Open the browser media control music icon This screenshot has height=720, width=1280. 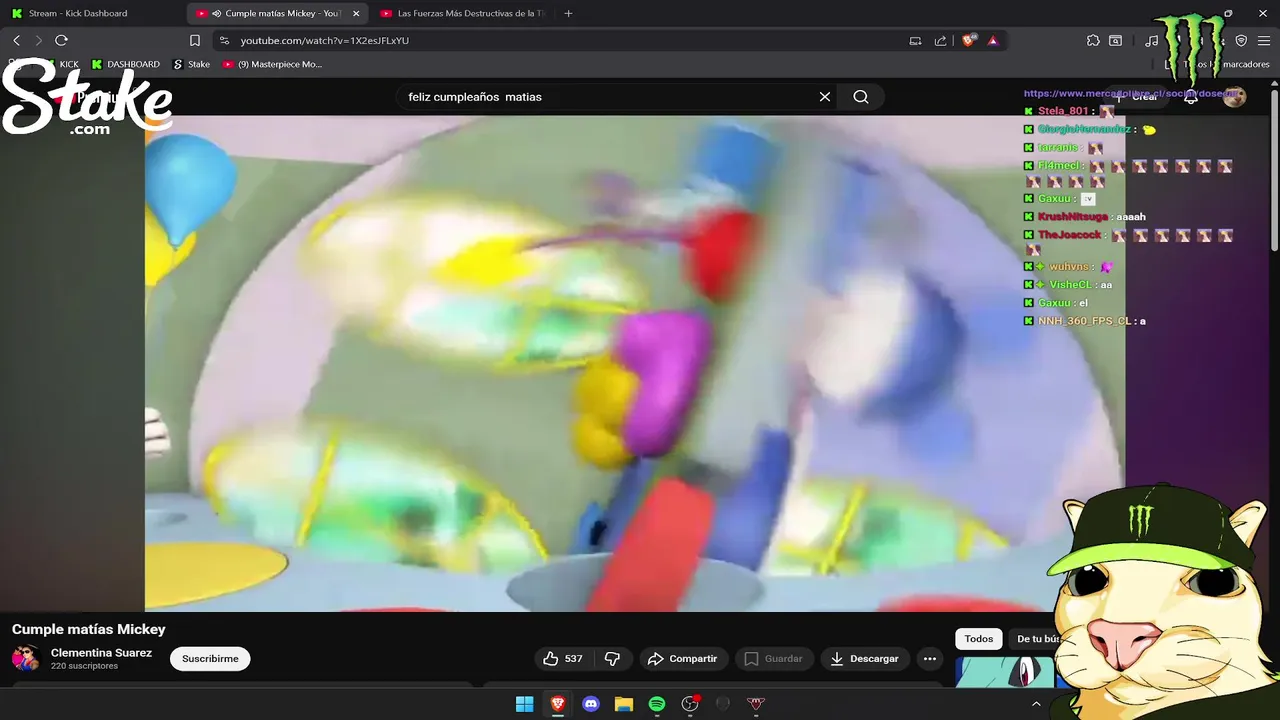pyautogui.click(x=1152, y=41)
